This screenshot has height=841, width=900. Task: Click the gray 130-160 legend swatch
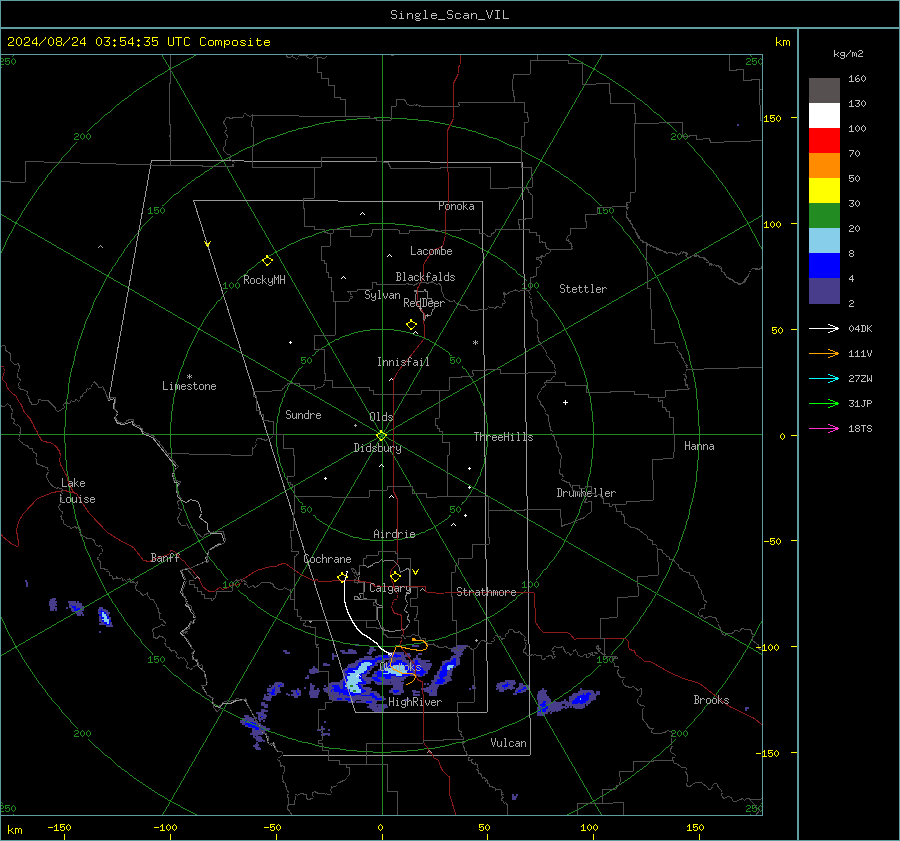click(824, 91)
